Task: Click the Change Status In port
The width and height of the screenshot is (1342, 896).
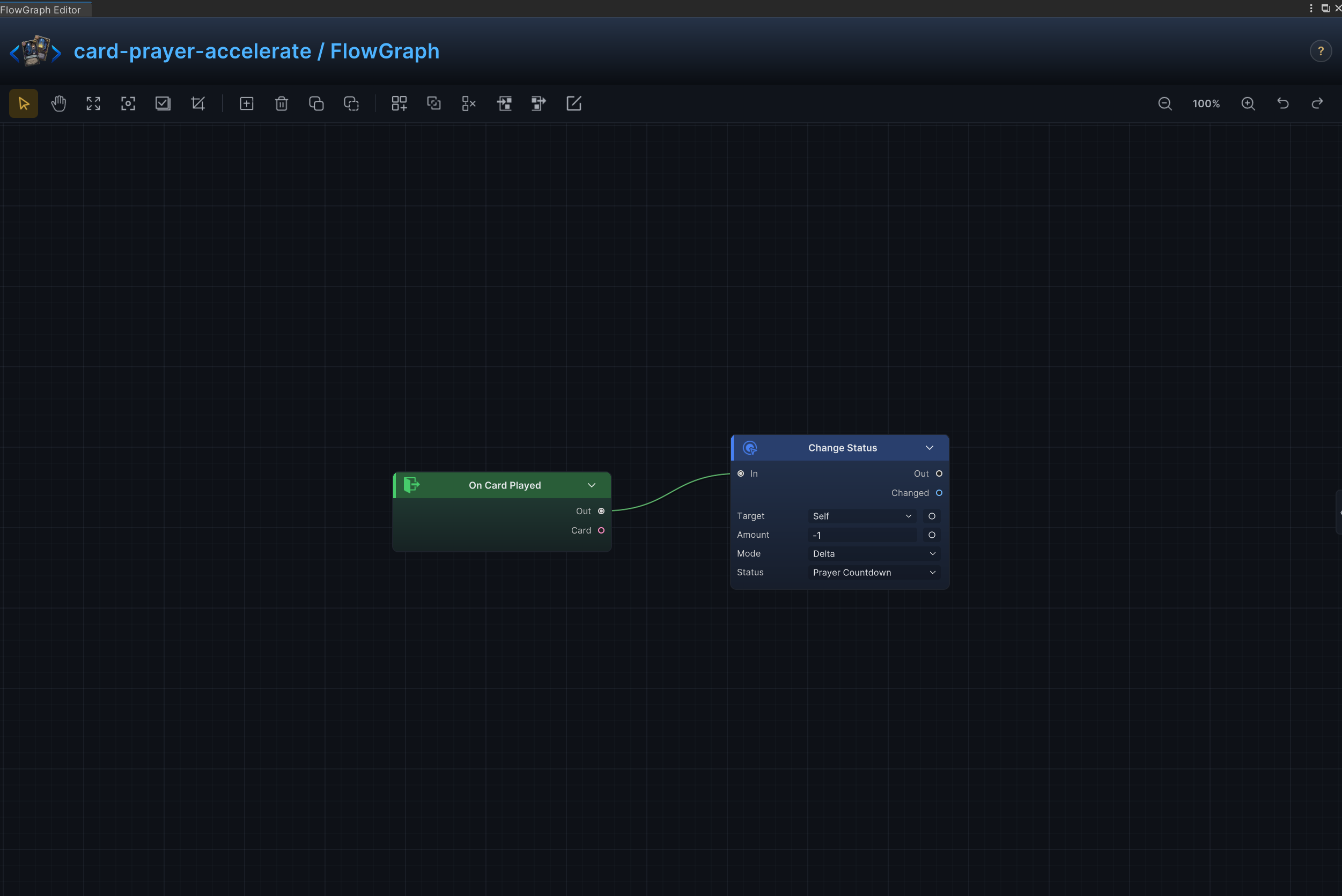Action: pyautogui.click(x=741, y=473)
